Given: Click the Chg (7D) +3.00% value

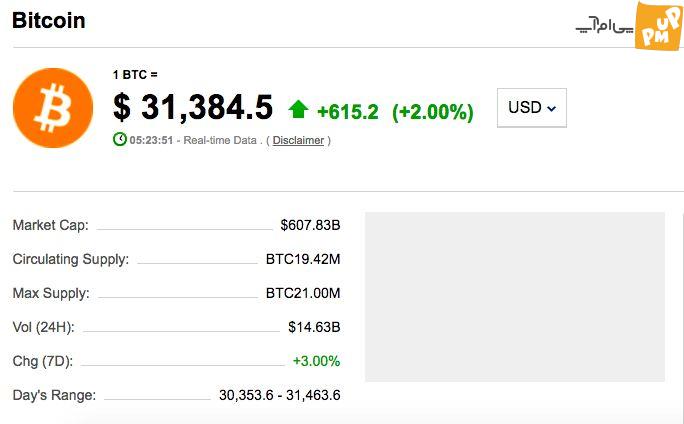Looking at the screenshot, I should pos(316,361).
